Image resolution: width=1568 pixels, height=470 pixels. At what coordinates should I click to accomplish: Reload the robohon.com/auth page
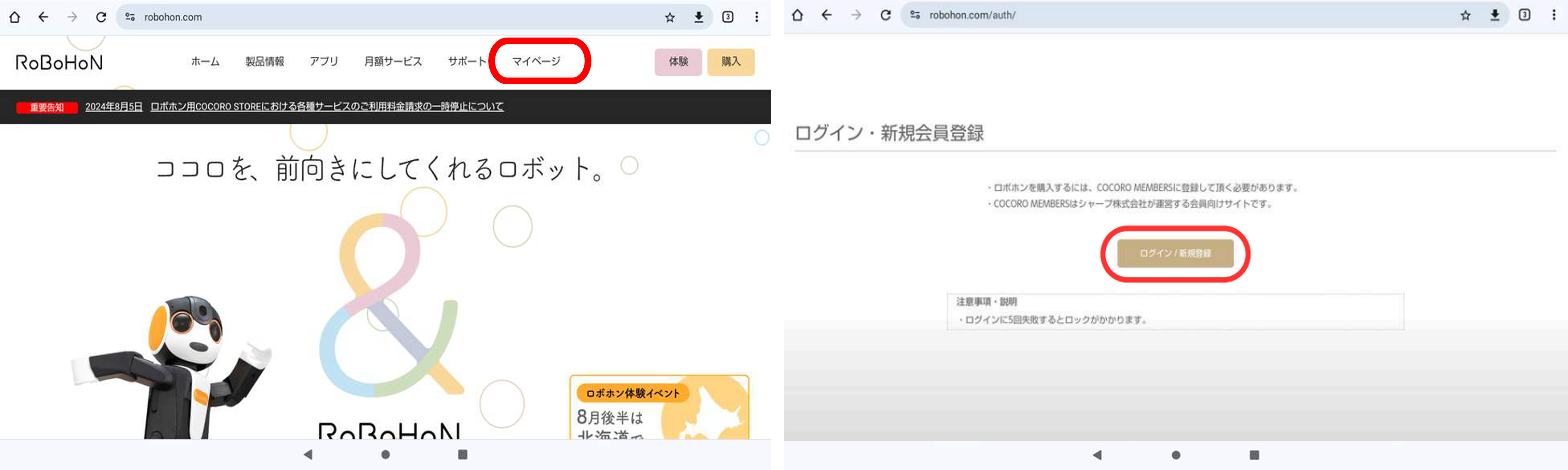[x=885, y=15]
